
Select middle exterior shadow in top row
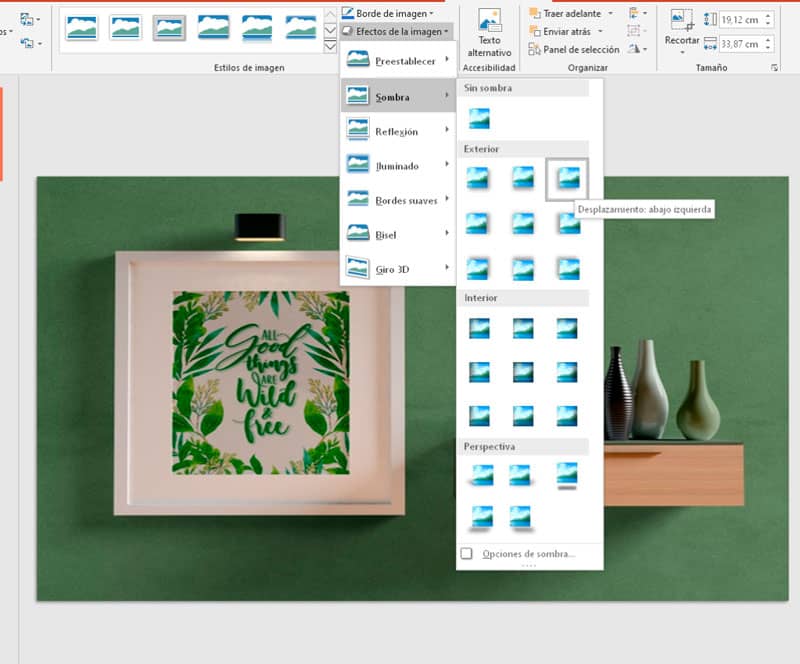coord(523,178)
